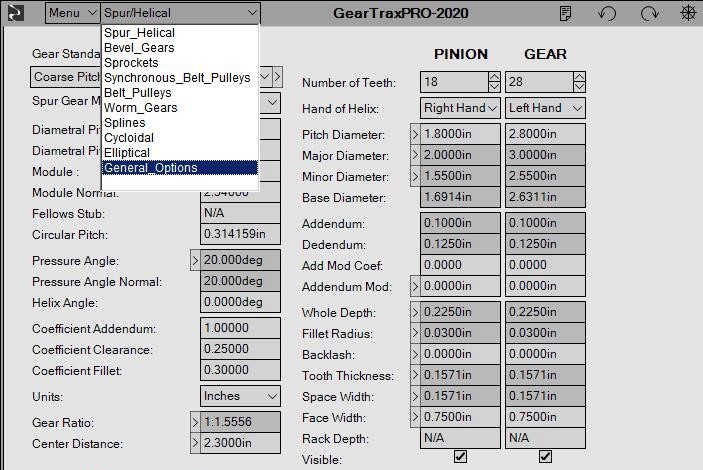Decrease Pinion number of teeth with down arrow
Screen dimensions: 703x470
click(494, 87)
